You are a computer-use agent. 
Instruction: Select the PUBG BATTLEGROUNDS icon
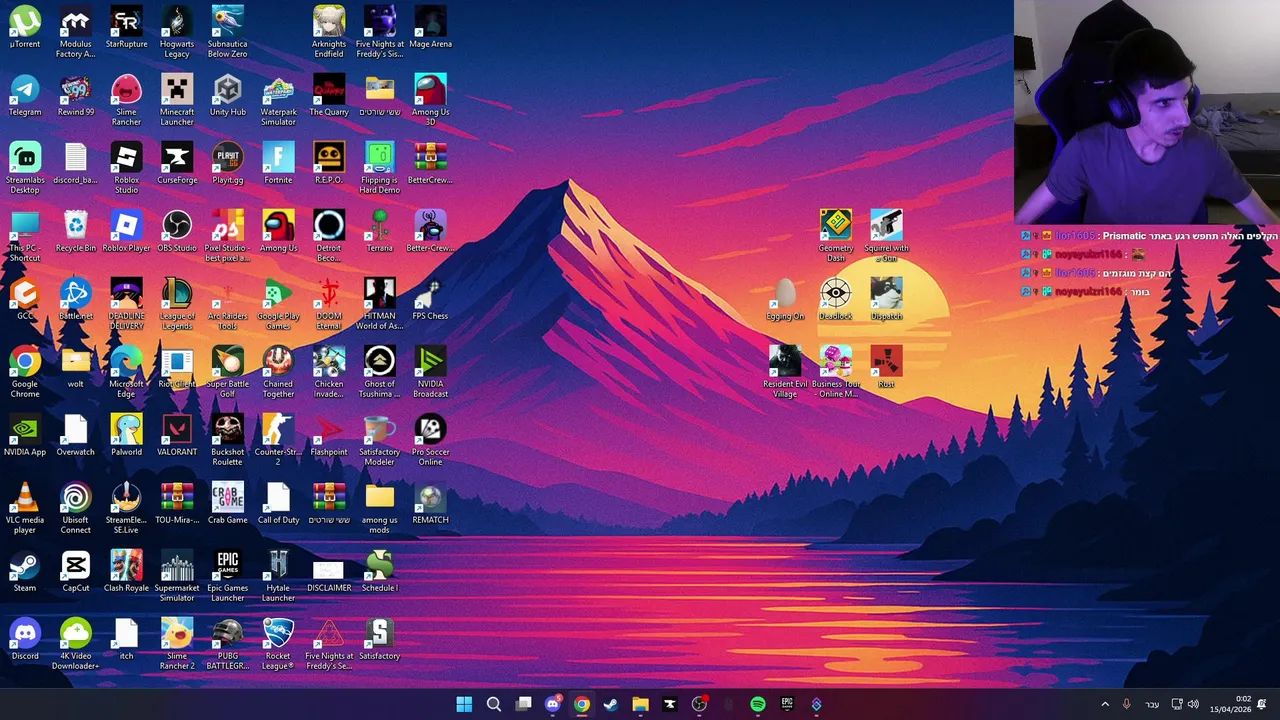coord(228,645)
